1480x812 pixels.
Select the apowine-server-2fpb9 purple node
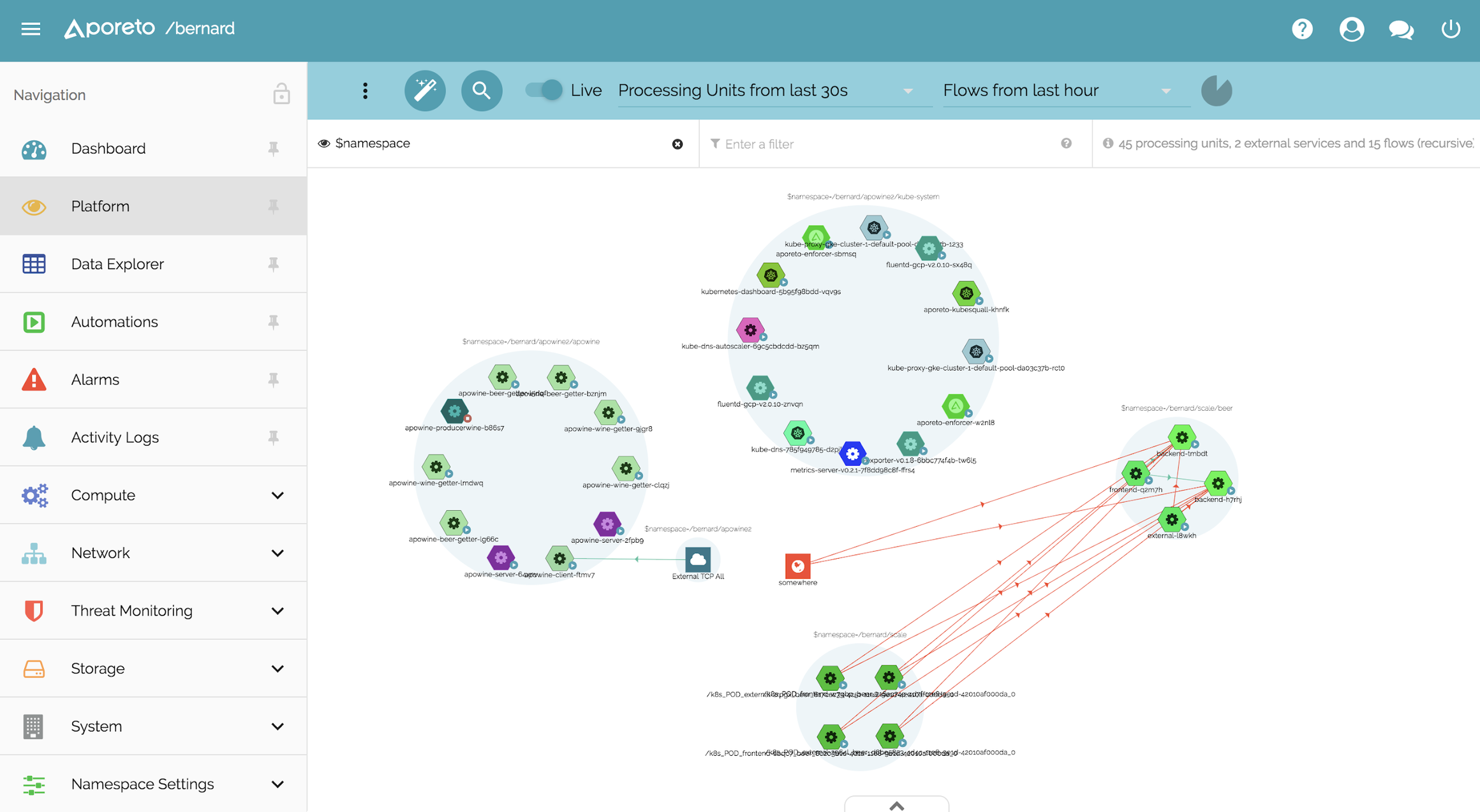607,524
